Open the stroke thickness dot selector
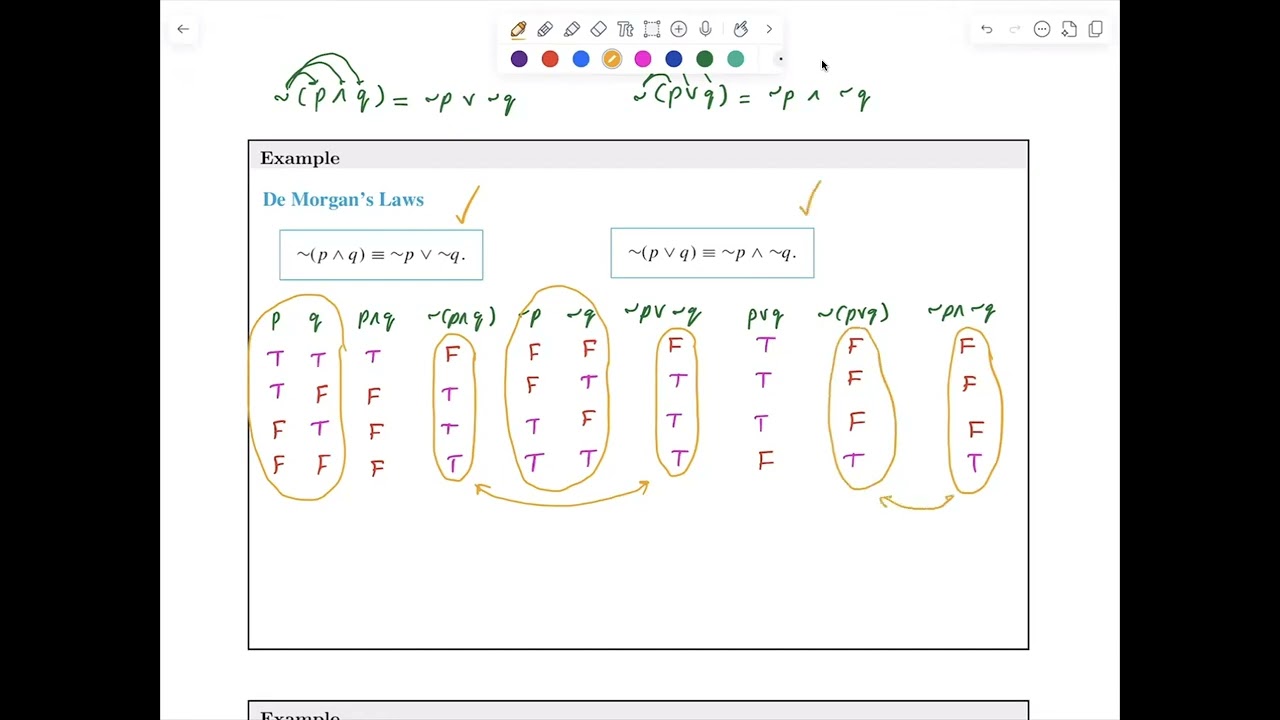 780,59
